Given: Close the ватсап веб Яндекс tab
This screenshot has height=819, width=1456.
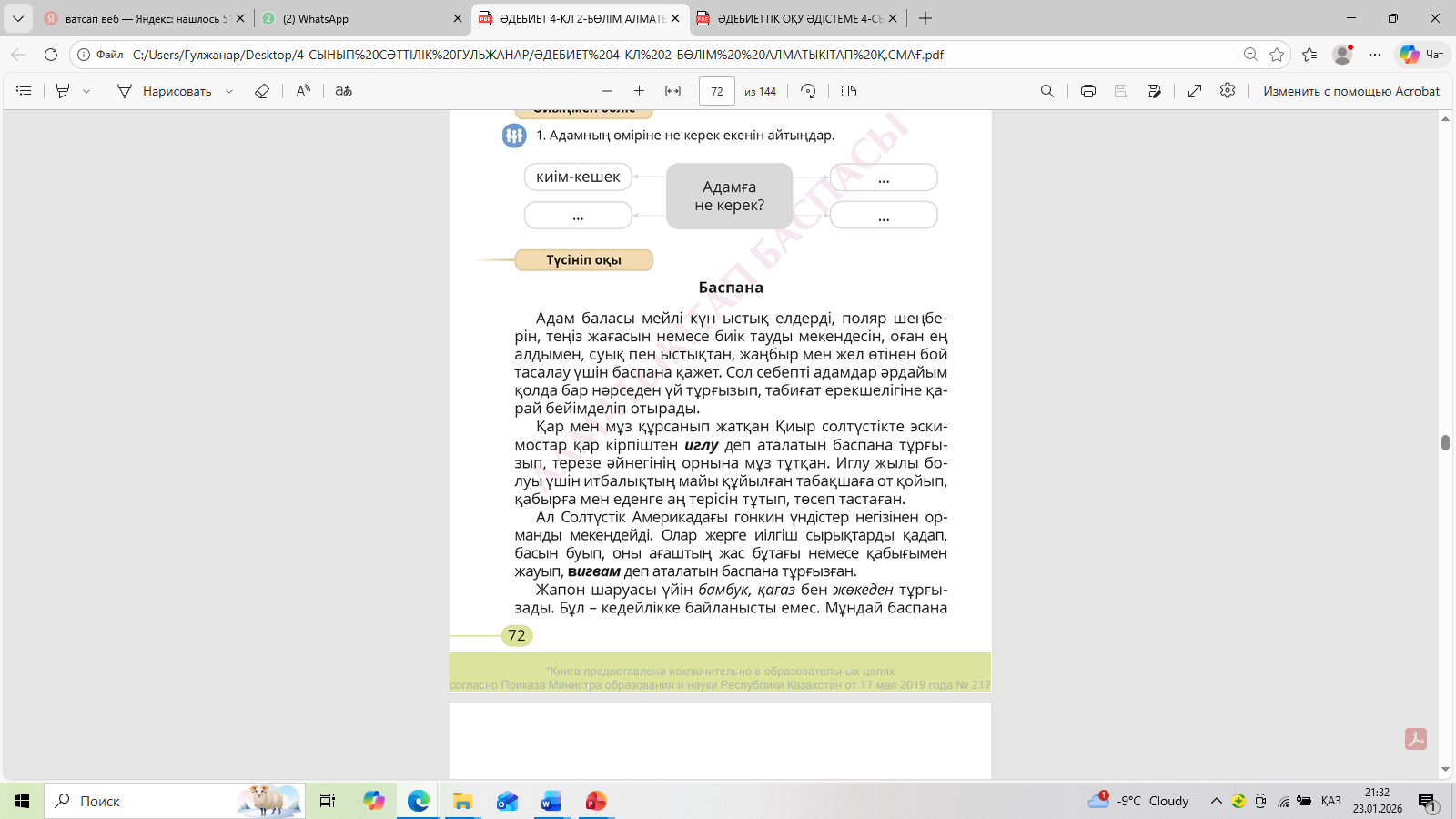Looking at the screenshot, I should (240, 18).
